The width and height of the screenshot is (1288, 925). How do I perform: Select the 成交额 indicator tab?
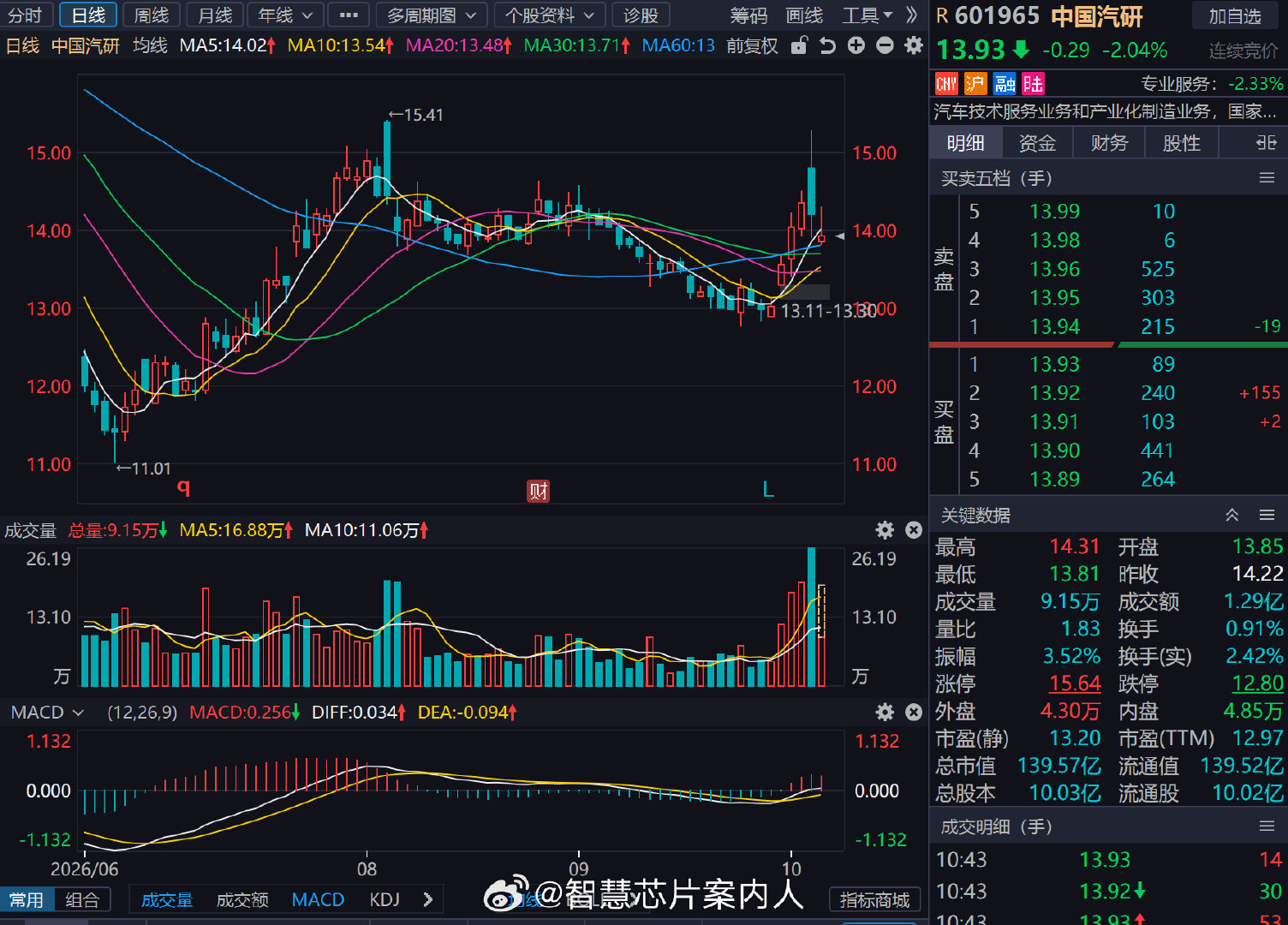242,900
